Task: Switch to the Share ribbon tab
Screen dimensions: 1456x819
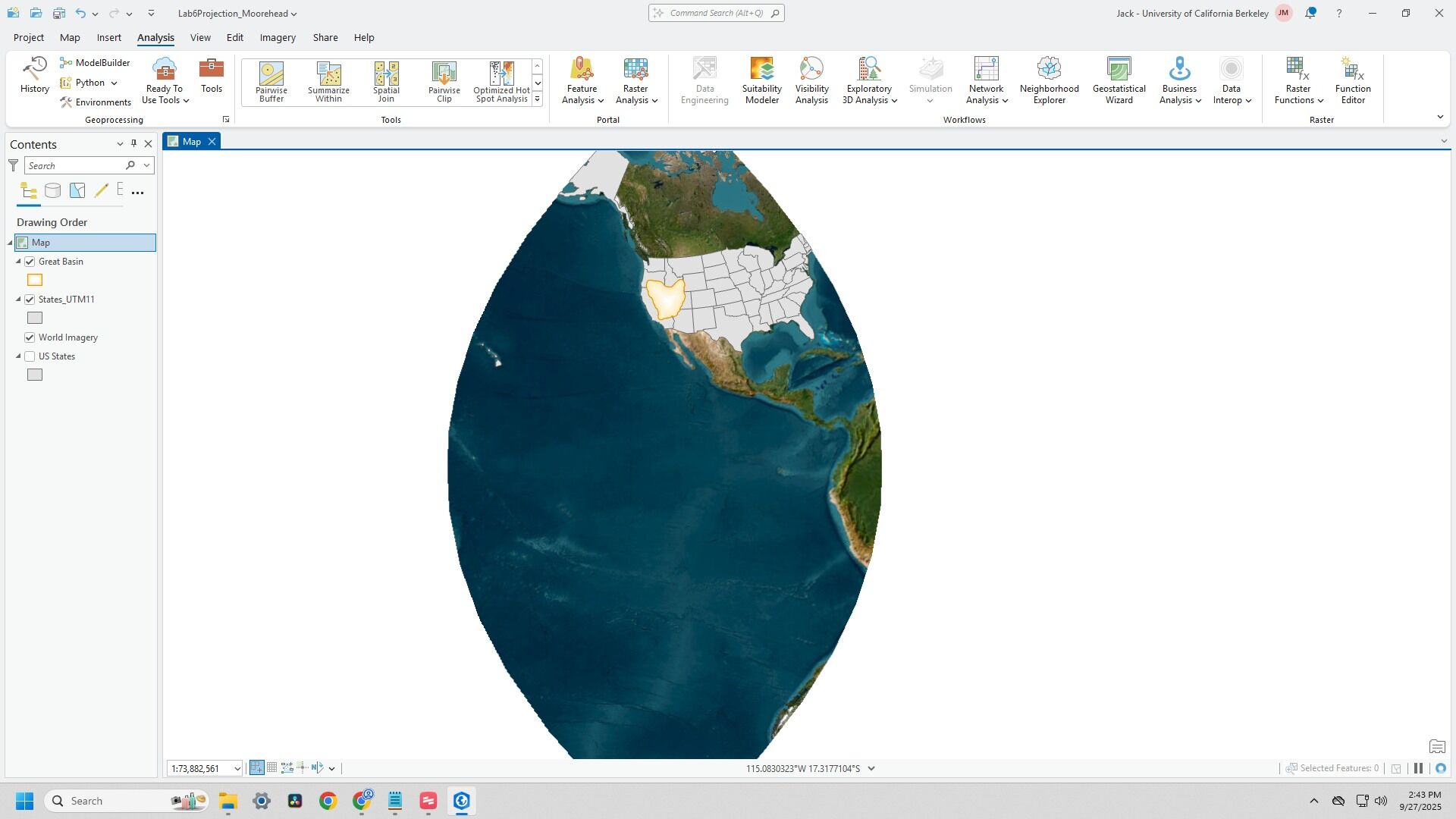Action: 325,37
